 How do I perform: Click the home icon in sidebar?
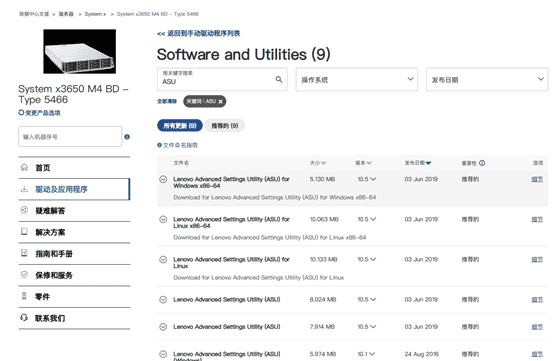point(24,167)
